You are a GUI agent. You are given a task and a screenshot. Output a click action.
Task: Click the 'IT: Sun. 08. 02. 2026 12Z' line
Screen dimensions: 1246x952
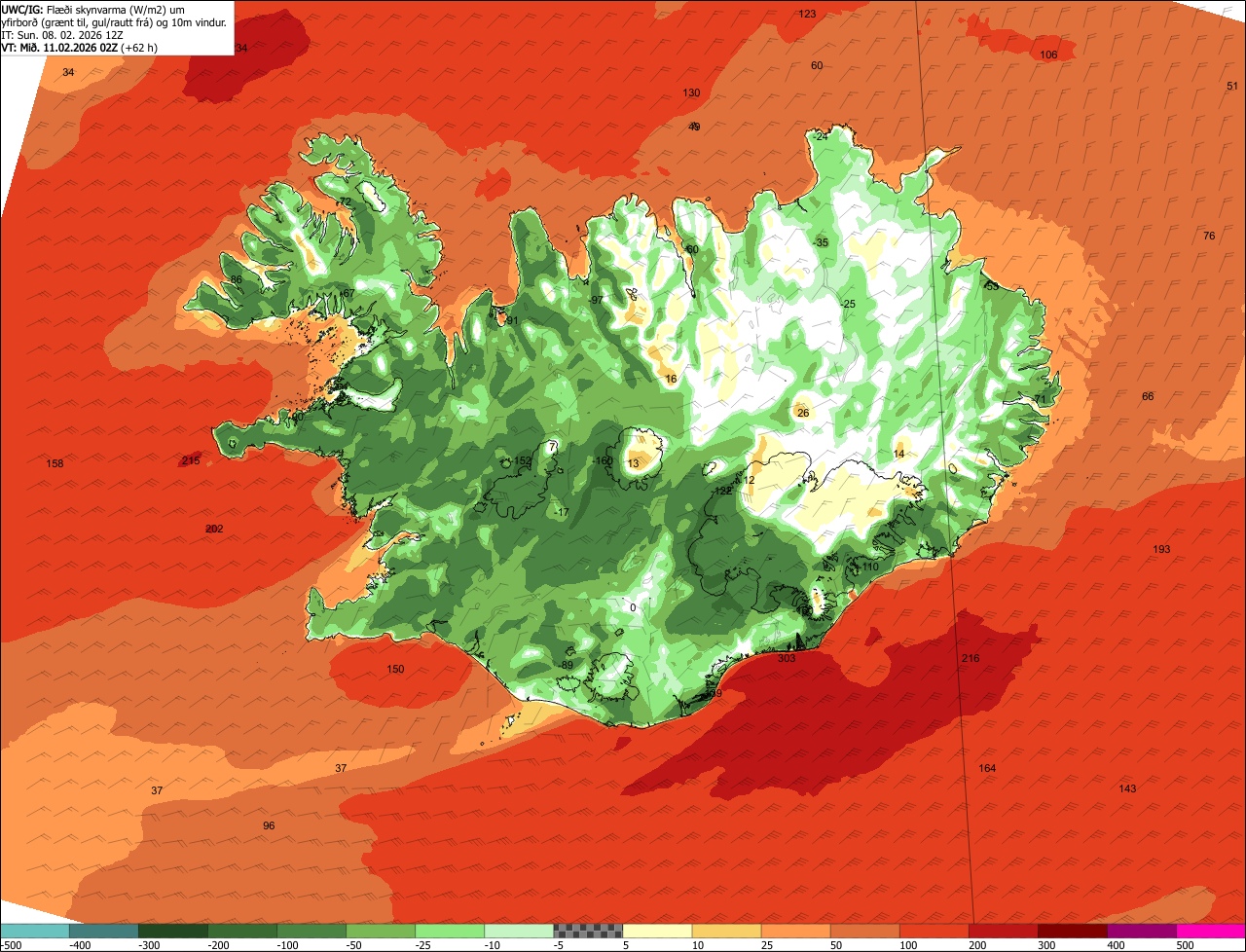coord(62,34)
